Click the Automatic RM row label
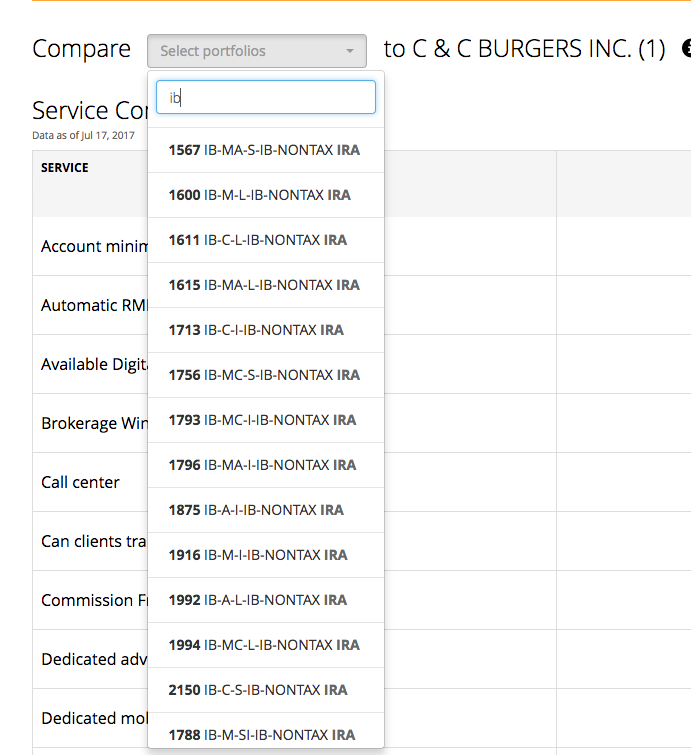Screen dimensions: 691x755 [94, 305]
